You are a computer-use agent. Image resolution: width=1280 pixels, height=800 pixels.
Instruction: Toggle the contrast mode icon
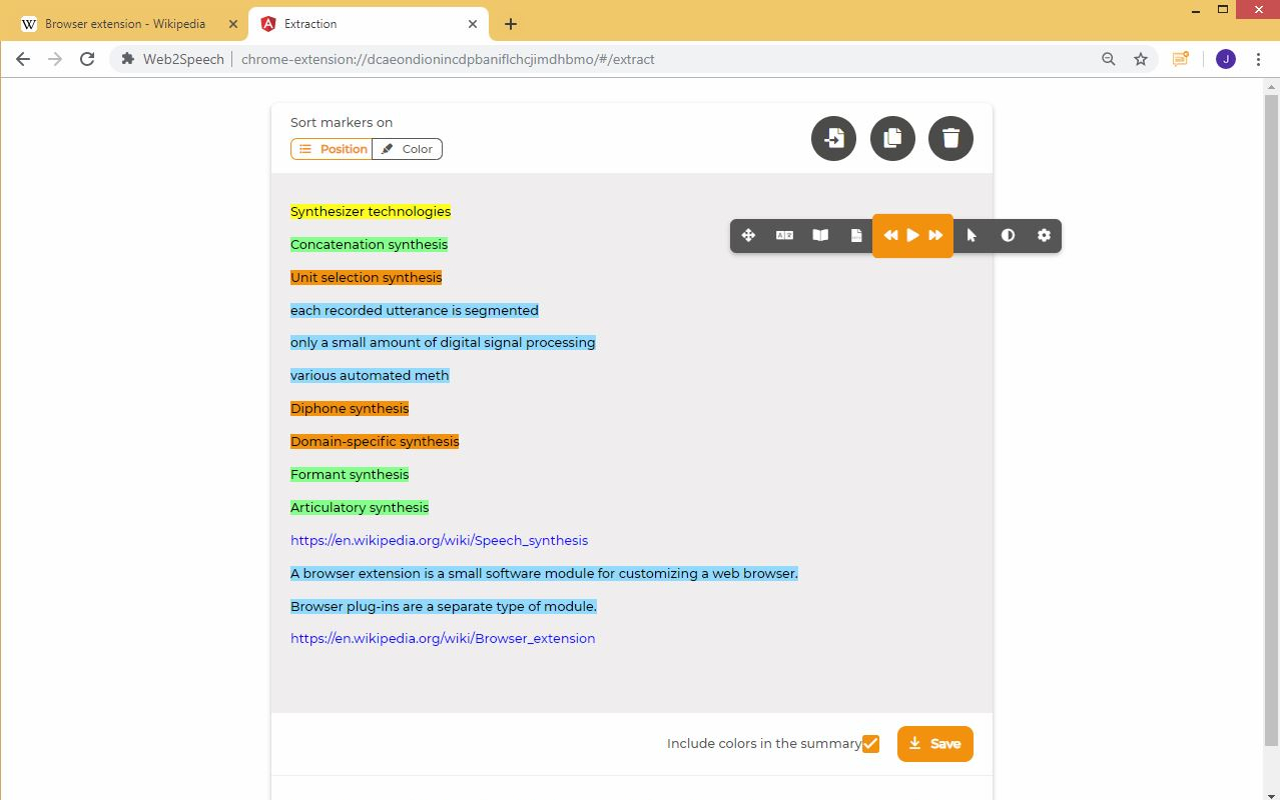(1007, 235)
